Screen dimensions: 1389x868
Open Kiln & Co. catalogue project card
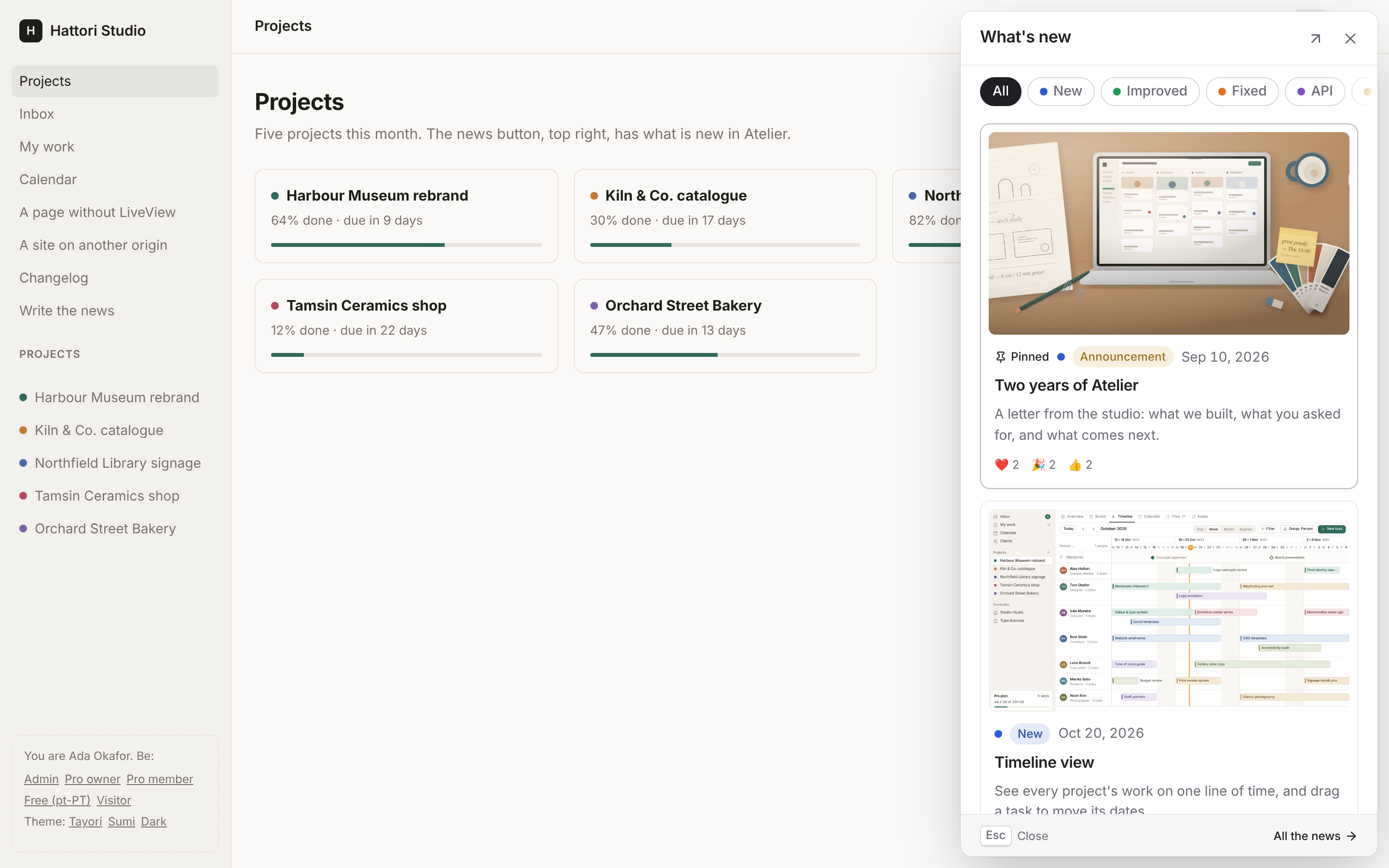point(725,216)
